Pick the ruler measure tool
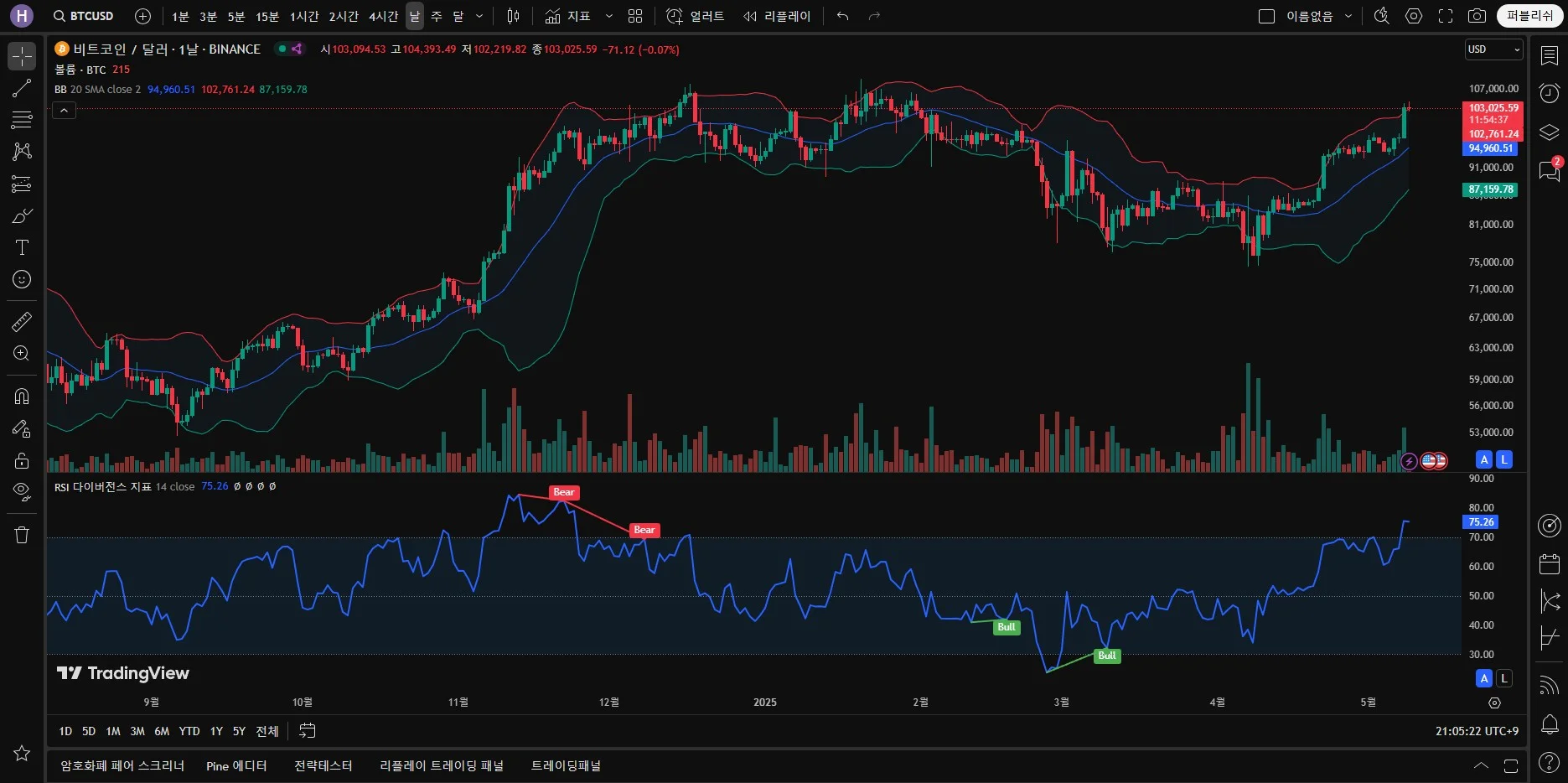This screenshot has width=1568, height=783. [x=22, y=321]
